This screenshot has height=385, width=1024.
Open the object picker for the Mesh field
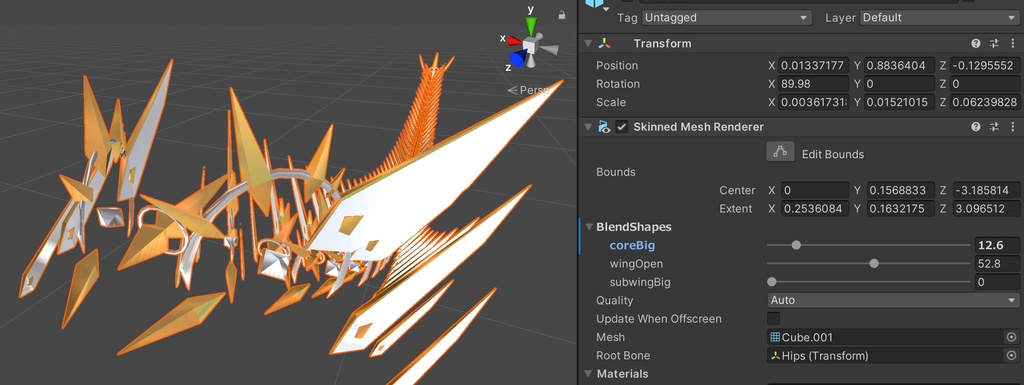pyautogui.click(x=1012, y=337)
